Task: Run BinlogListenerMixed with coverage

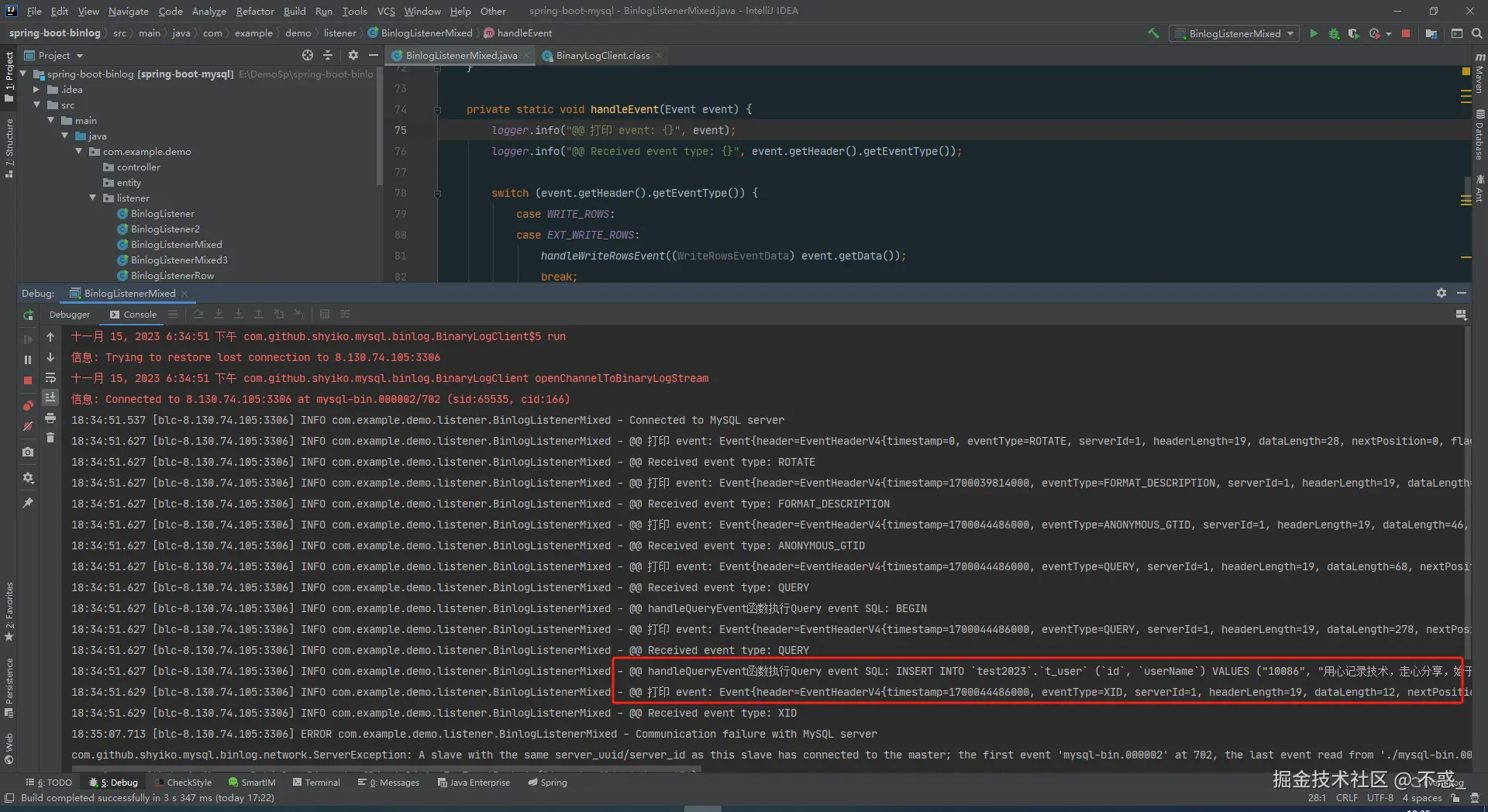Action: pyautogui.click(x=1354, y=33)
